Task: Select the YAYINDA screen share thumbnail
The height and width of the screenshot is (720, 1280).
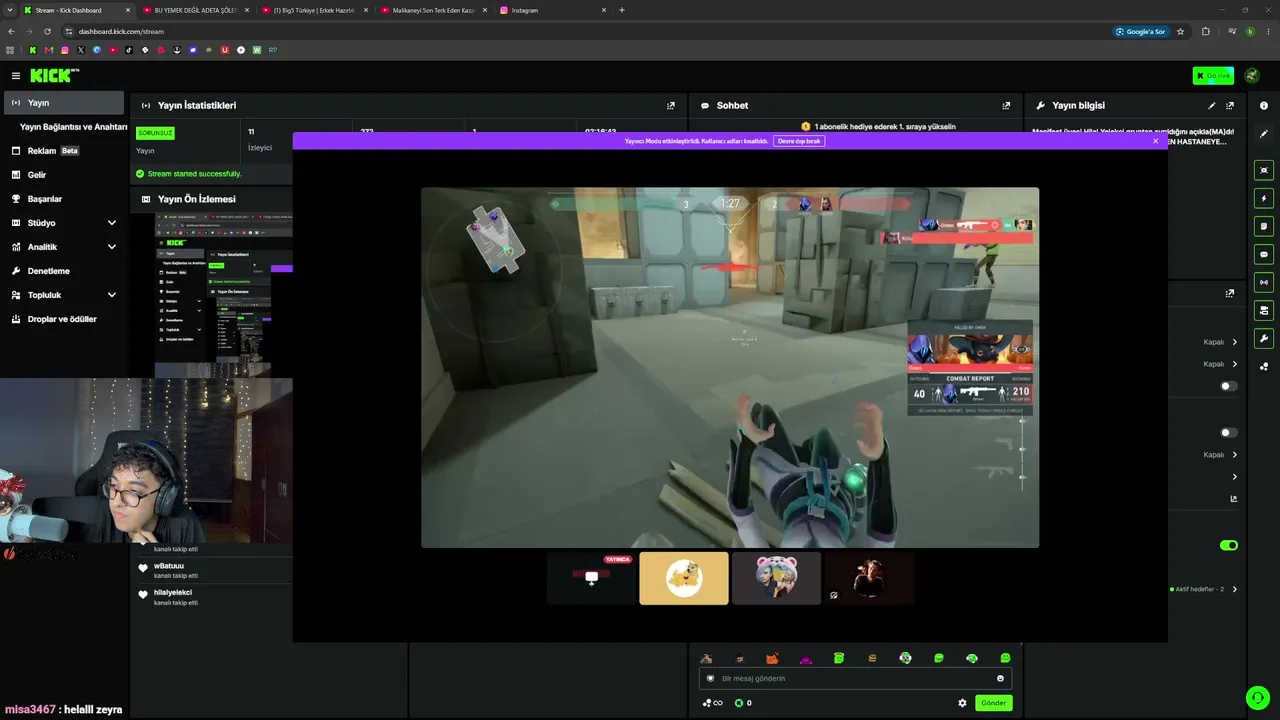Action: (591, 578)
